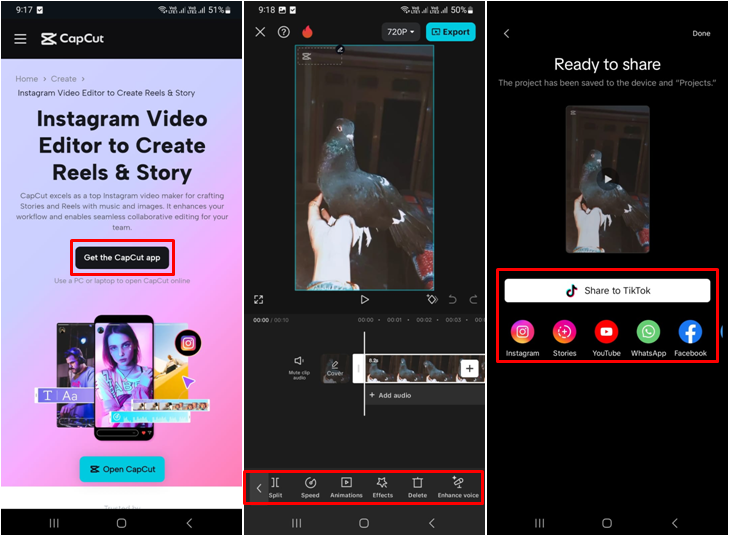Tap the keyframe diamond icon
729x535 pixels.
pos(432,299)
